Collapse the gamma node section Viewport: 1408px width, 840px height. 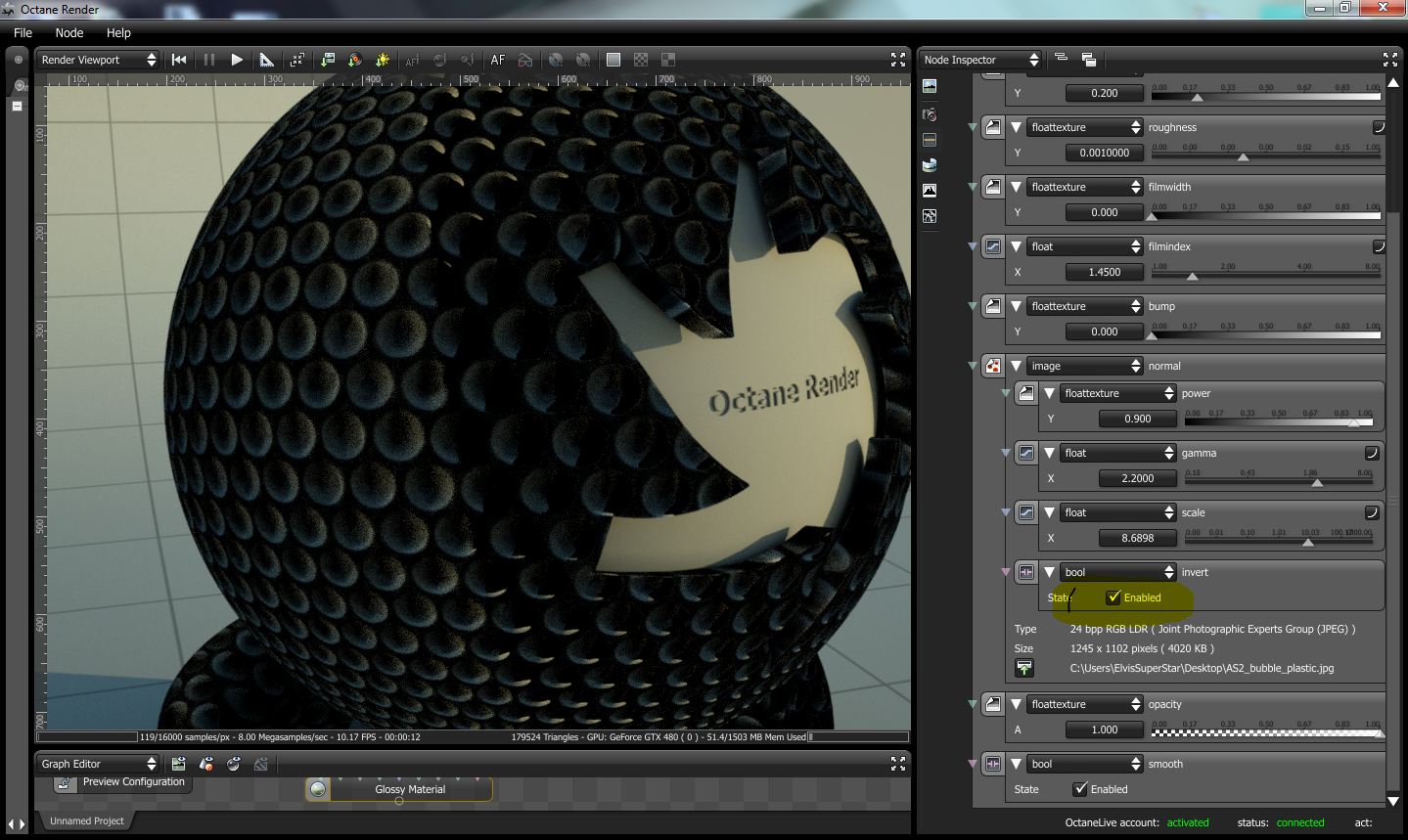click(1050, 453)
